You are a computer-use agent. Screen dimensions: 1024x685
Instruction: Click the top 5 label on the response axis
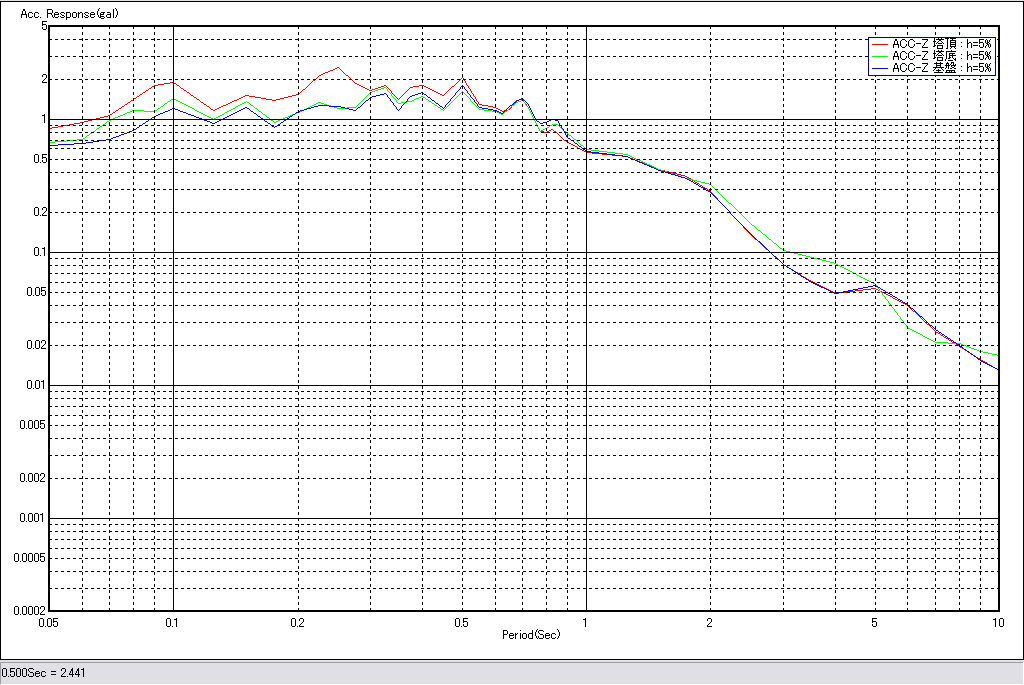(44, 27)
